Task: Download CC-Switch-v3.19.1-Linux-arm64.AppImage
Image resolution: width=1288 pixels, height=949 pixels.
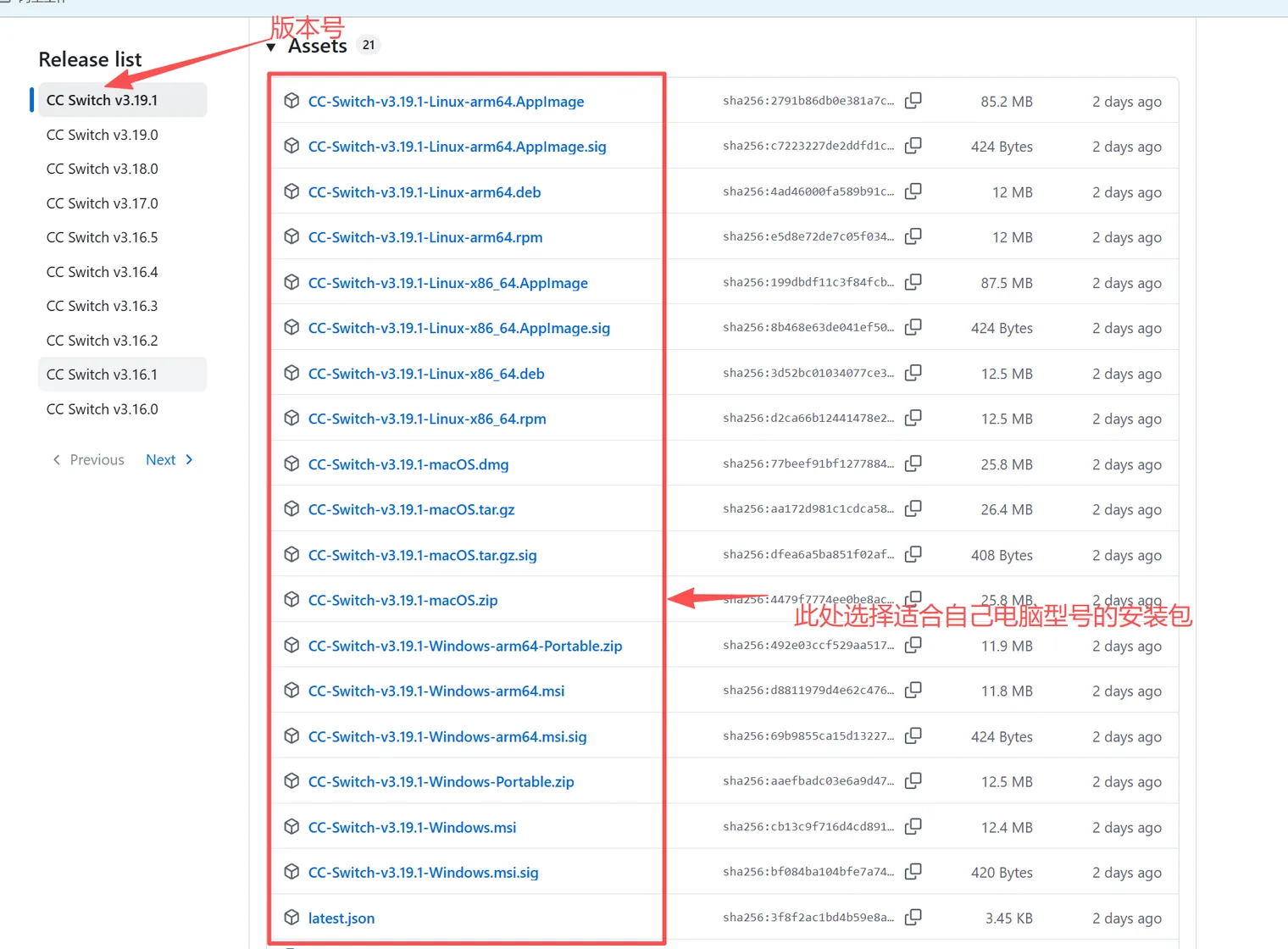Action: (x=446, y=102)
